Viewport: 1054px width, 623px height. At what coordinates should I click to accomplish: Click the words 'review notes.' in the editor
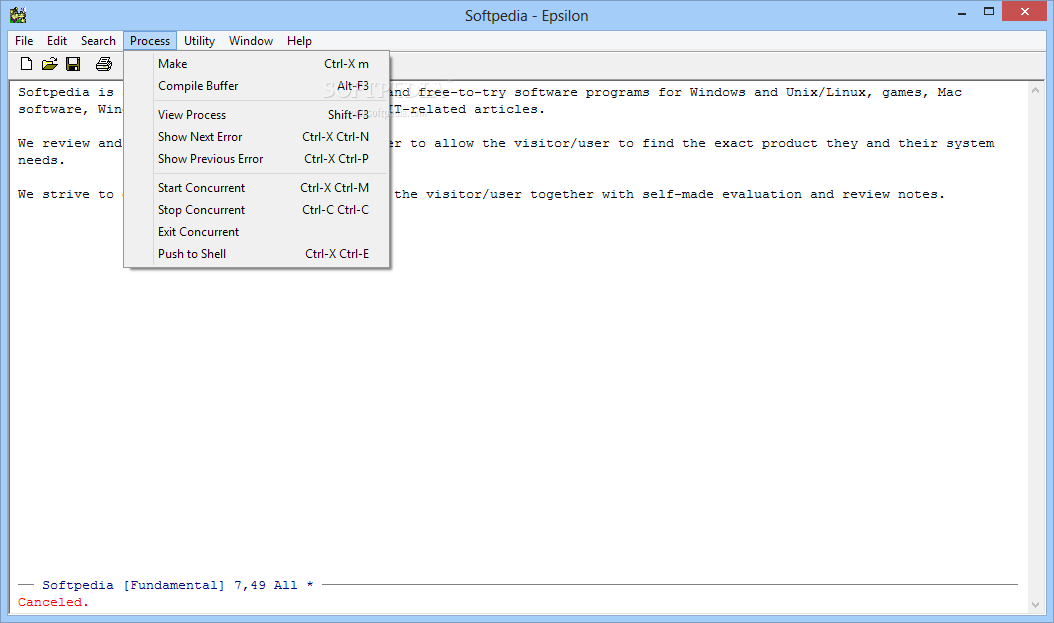(x=893, y=194)
